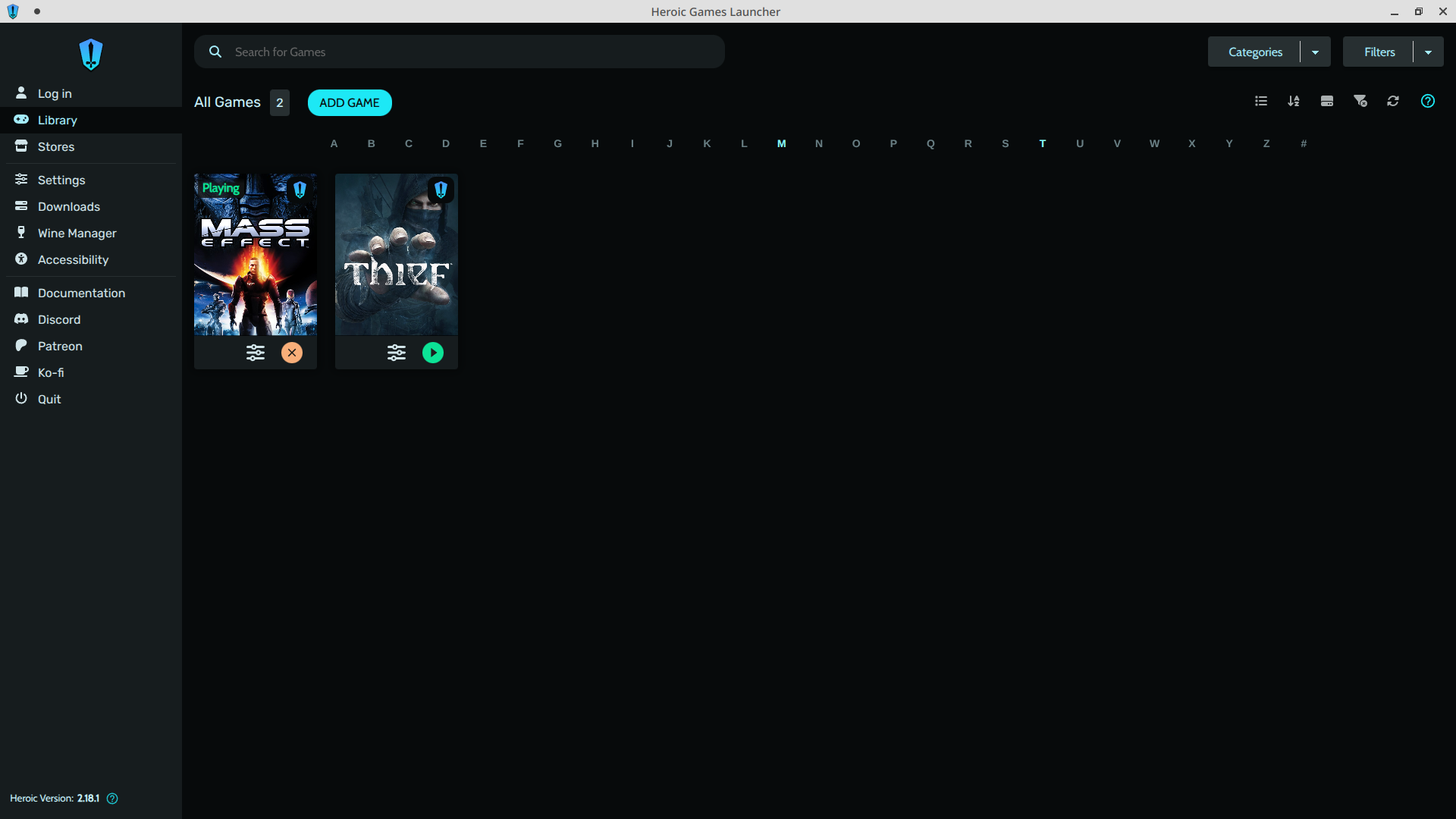Open Thief game settings sliders
The image size is (1456, 819).
pyautogui.click(x=397, y=353)
